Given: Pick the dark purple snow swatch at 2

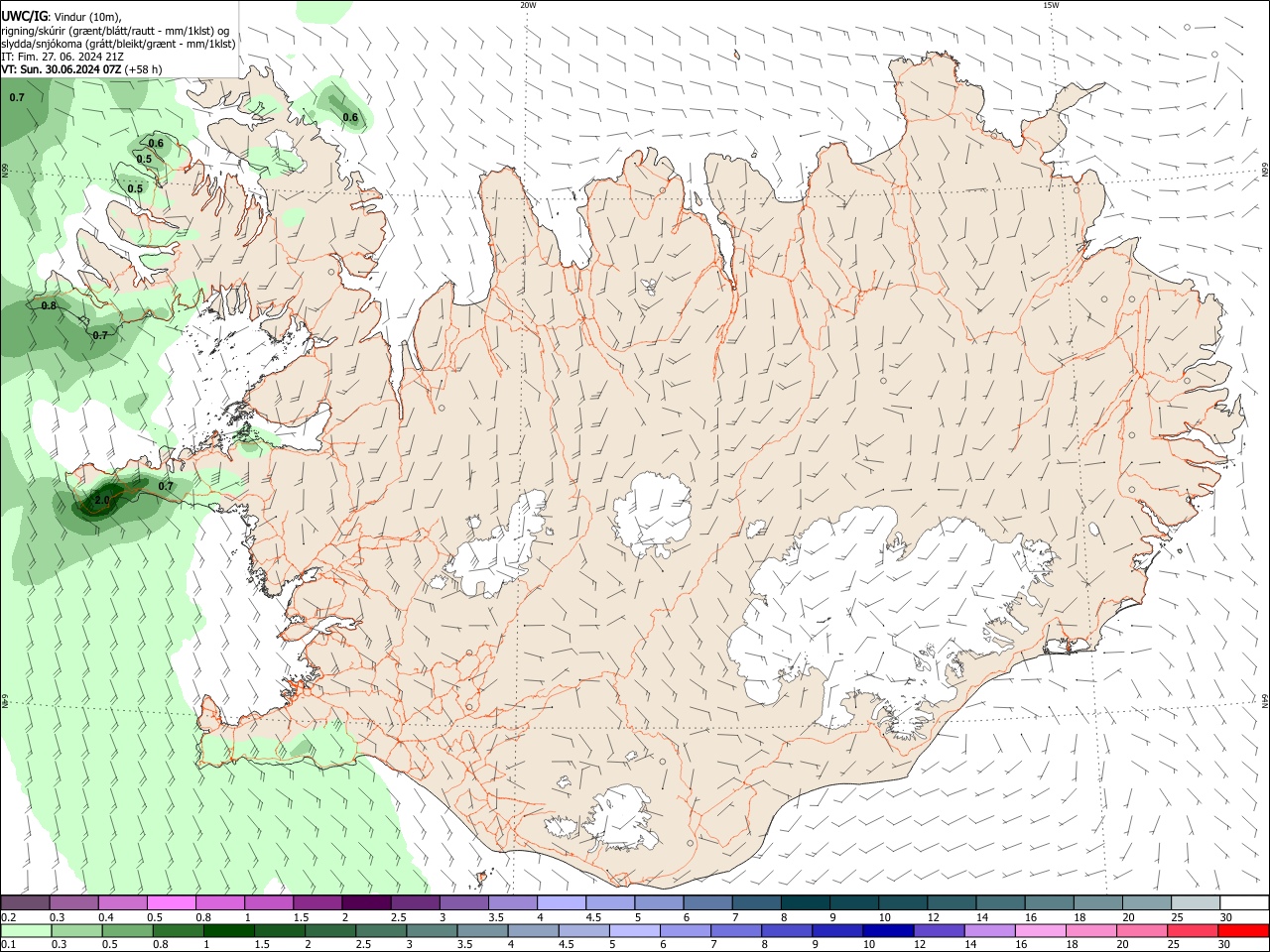Looking at the screenshot, I should click(x=365, y=902).
